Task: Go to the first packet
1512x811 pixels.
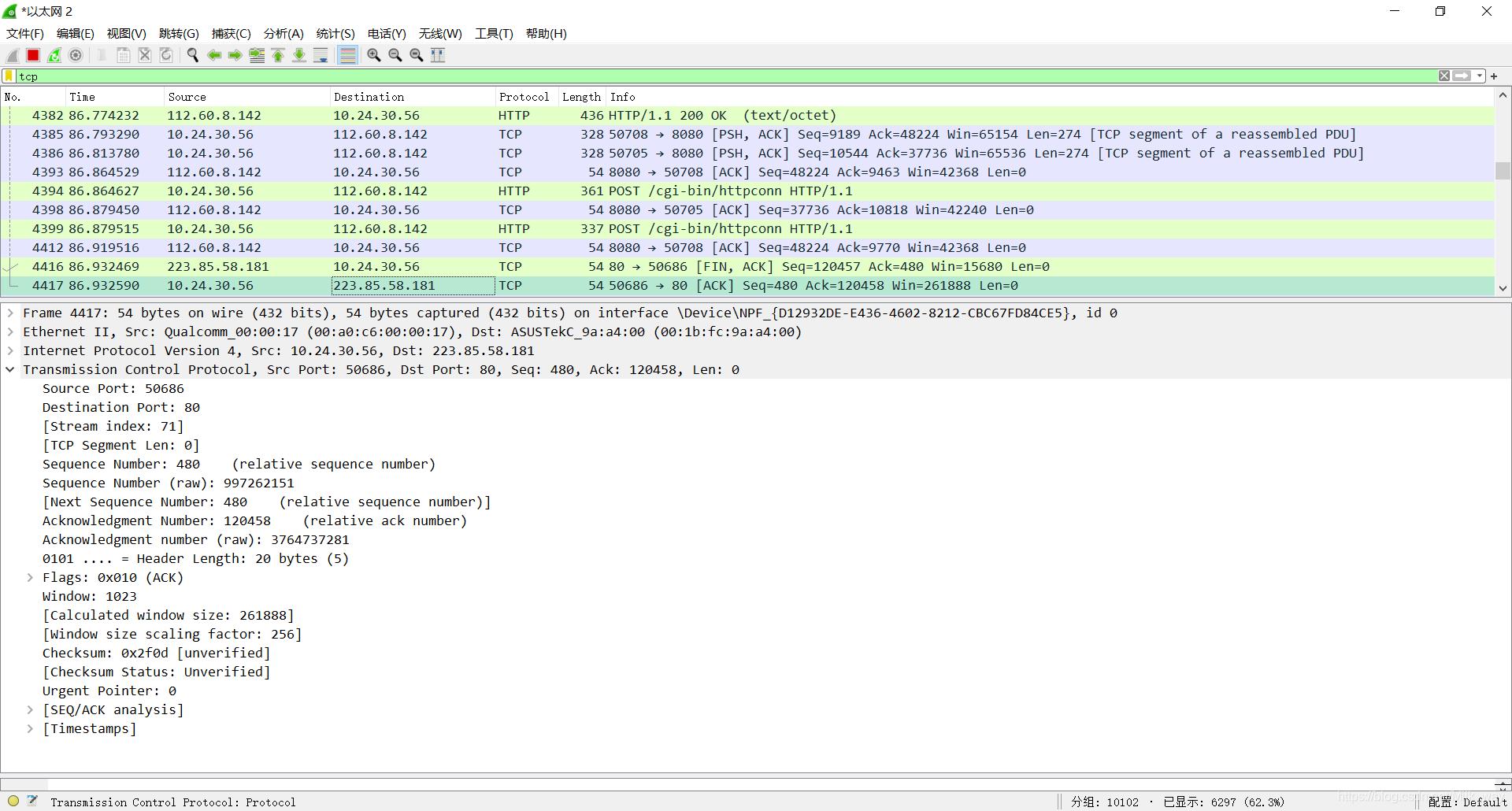Action: click(278, 55)
